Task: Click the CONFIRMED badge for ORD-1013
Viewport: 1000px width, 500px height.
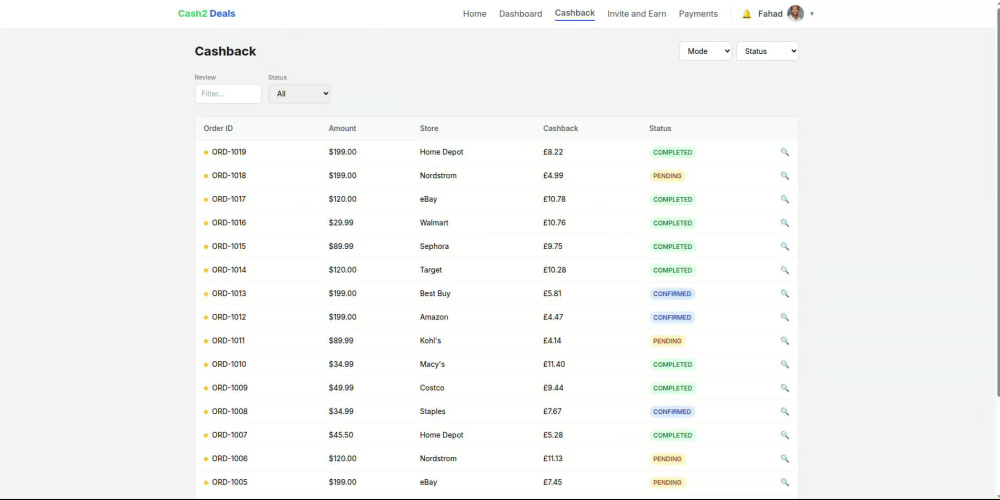Action: [672, 294]
